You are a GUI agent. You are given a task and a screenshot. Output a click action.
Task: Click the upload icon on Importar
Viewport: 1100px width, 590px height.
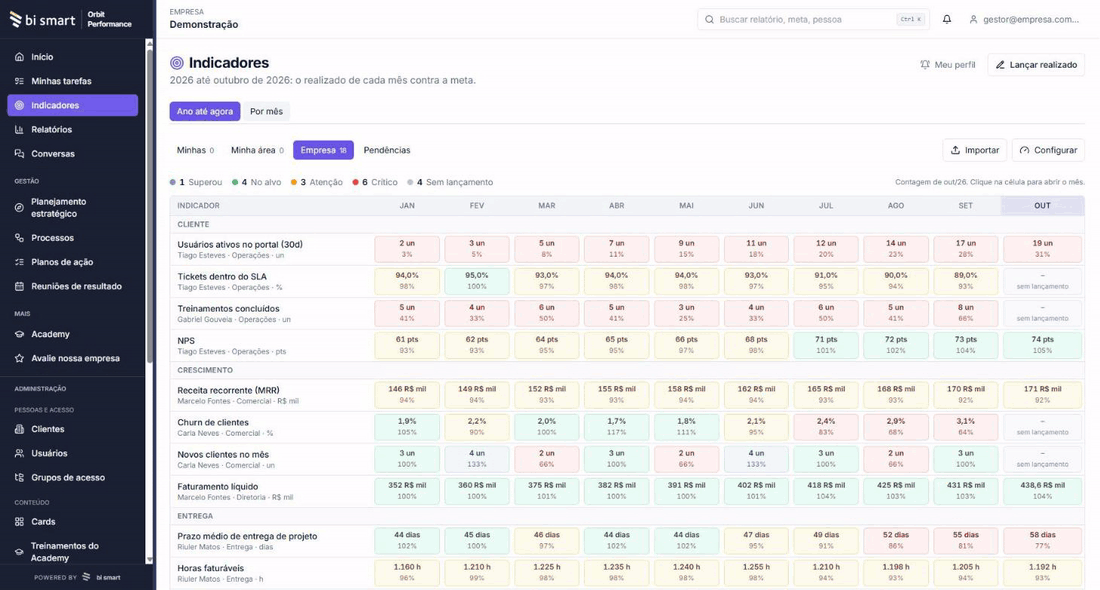[x=955, y=150]
